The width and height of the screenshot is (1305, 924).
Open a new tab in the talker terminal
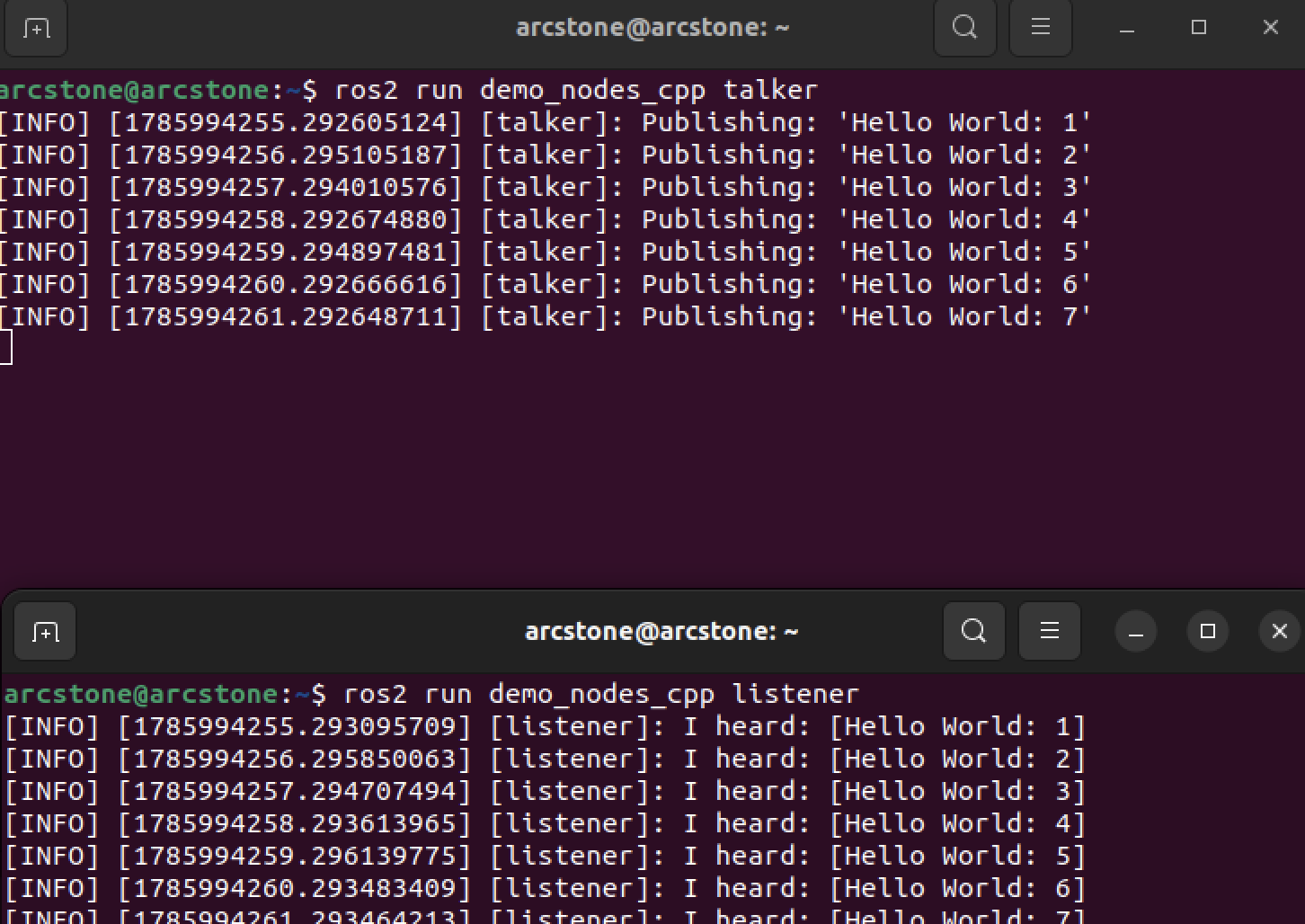pyautogui.click(x=36, y=29)
